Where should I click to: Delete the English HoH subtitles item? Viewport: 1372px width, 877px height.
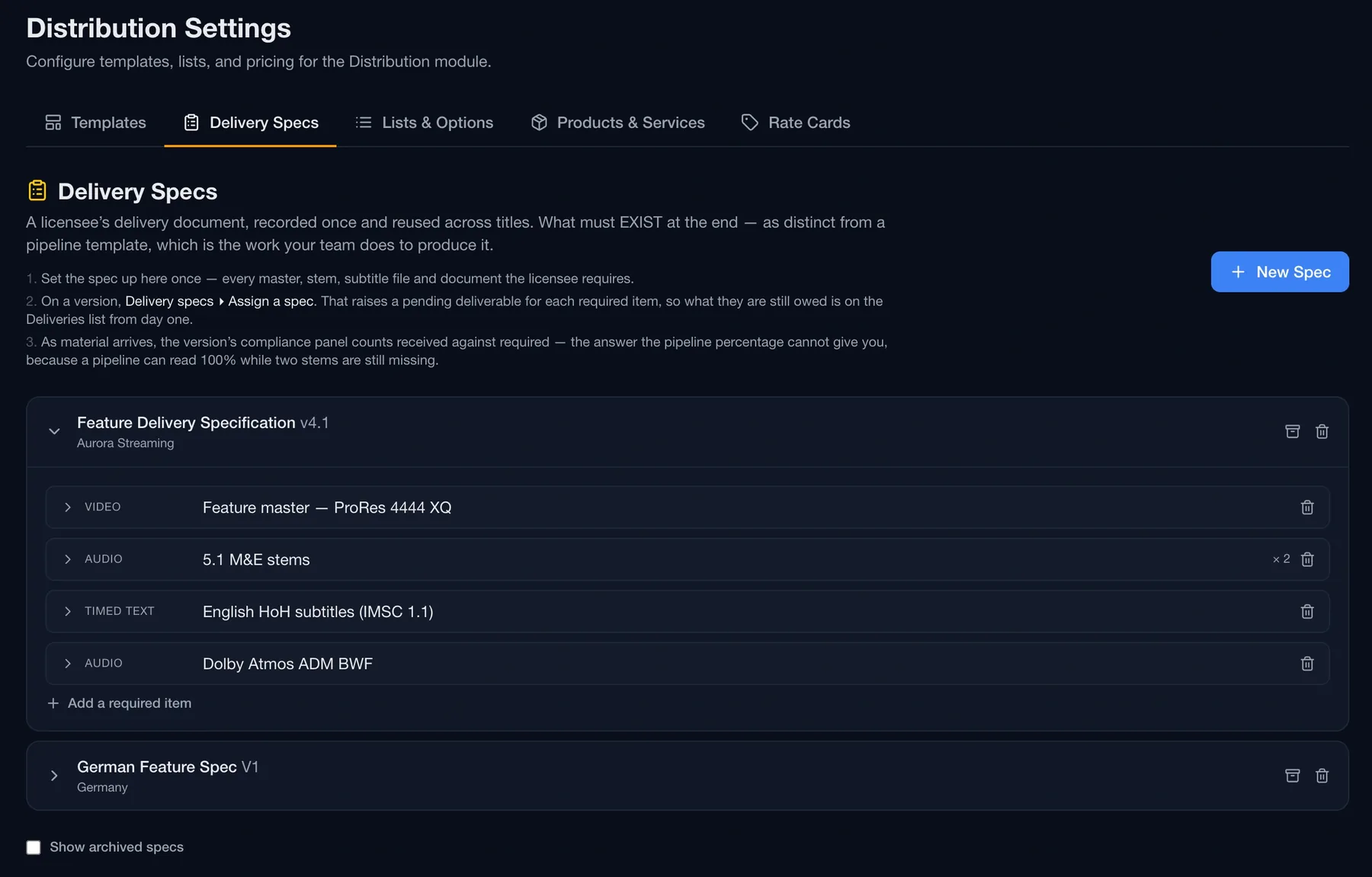pos(1307,612)
